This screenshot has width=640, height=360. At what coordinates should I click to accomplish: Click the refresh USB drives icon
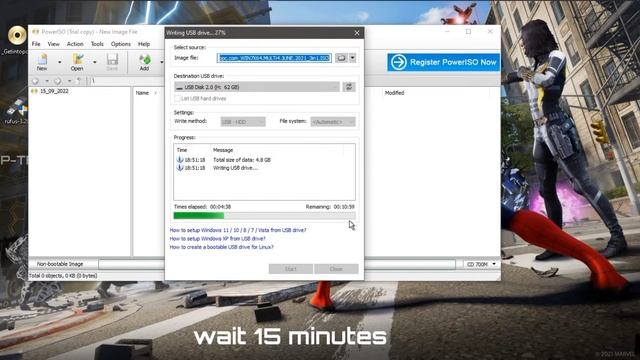coord(349,87)
